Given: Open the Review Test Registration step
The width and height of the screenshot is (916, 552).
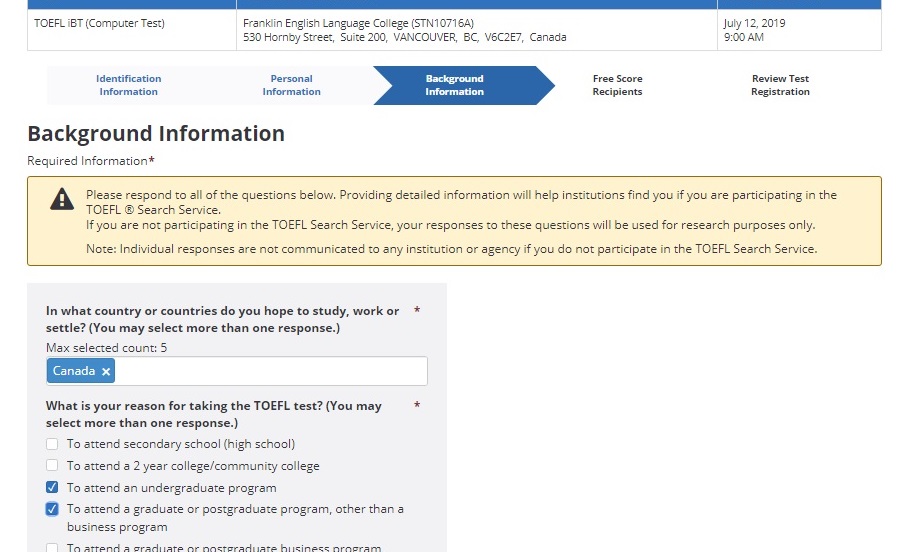Looking at the screenshot, I should (780, 85).
